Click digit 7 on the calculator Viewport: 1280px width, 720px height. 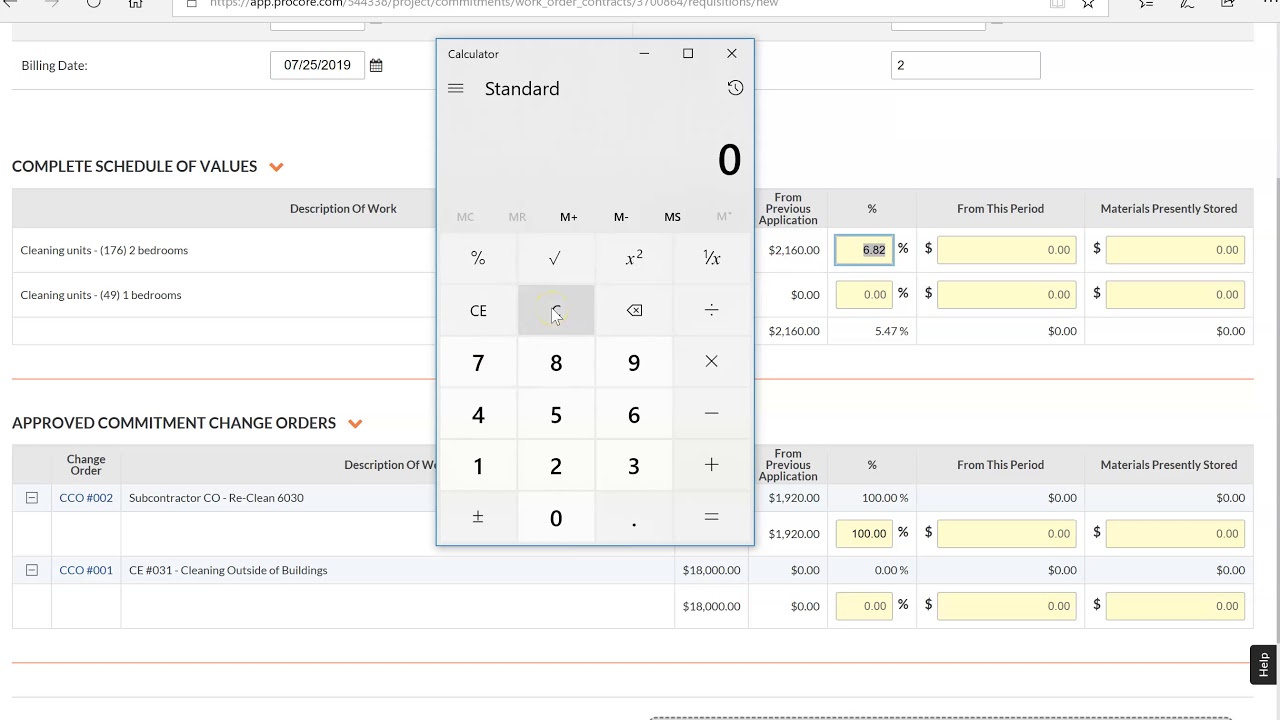(x=478, y=362)
